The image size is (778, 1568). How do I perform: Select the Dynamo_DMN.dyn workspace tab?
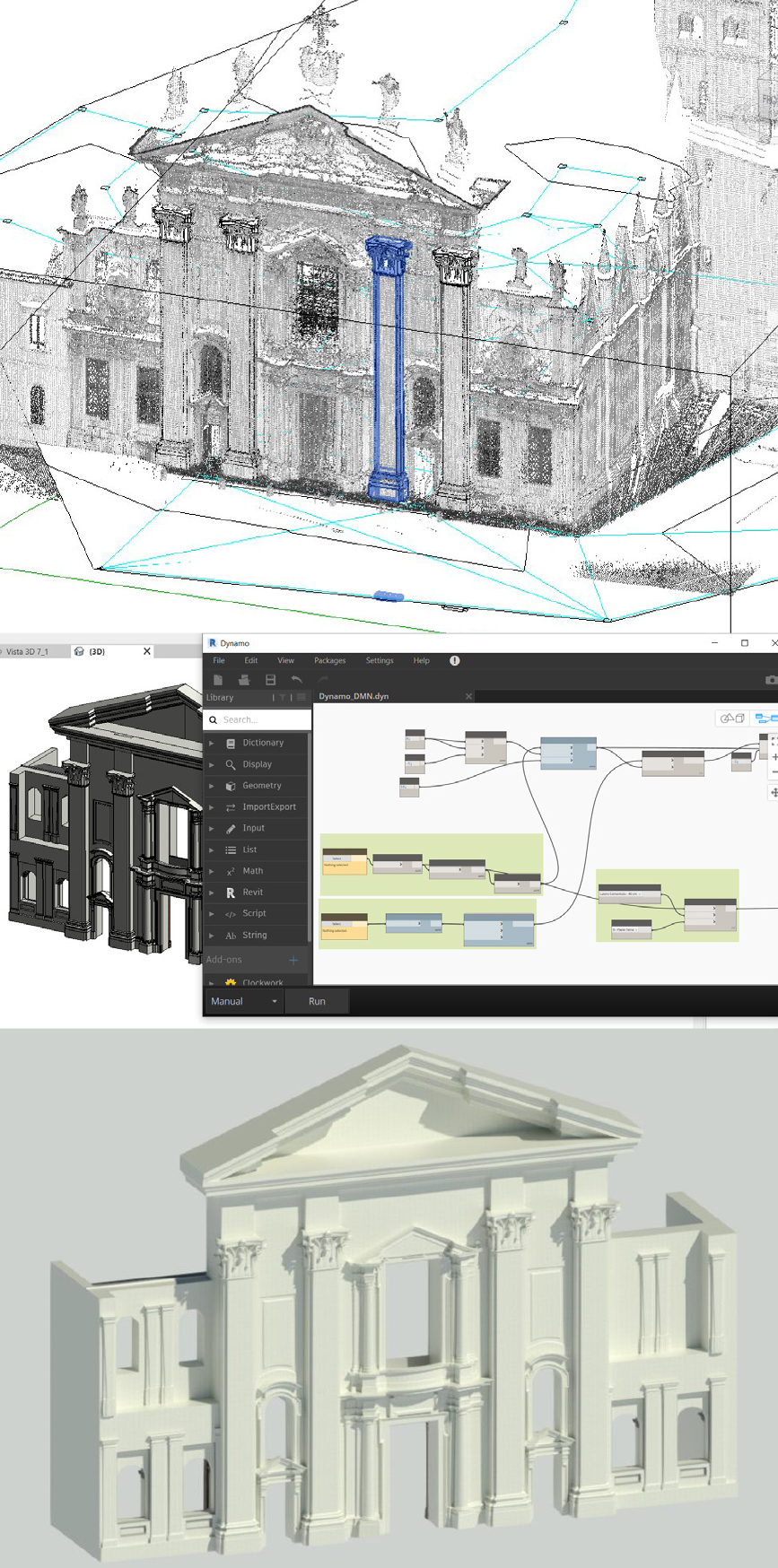tap(354, 696)
